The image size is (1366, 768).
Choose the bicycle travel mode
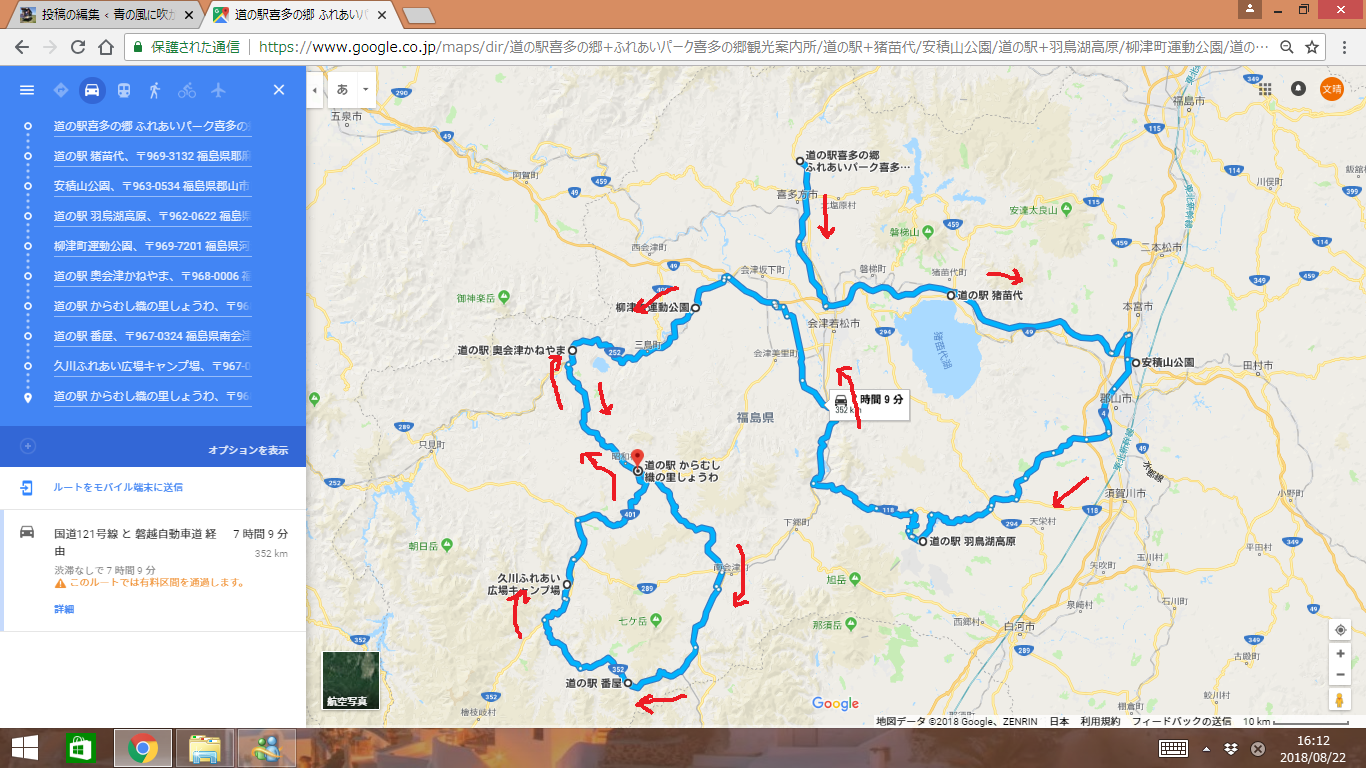(x=187, y=90)
